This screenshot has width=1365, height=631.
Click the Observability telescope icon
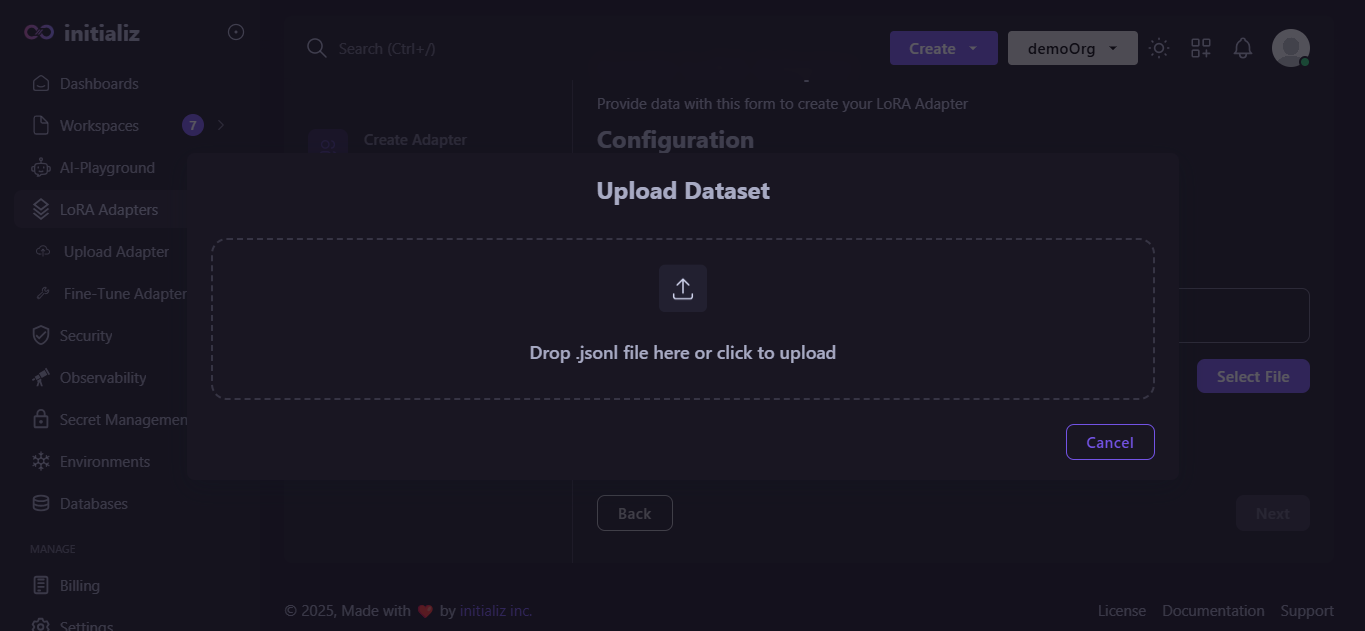click(x=41, y=378)
